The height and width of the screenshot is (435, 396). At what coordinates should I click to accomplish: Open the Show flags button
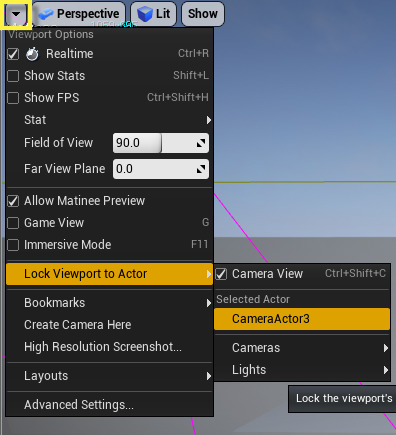203,14
